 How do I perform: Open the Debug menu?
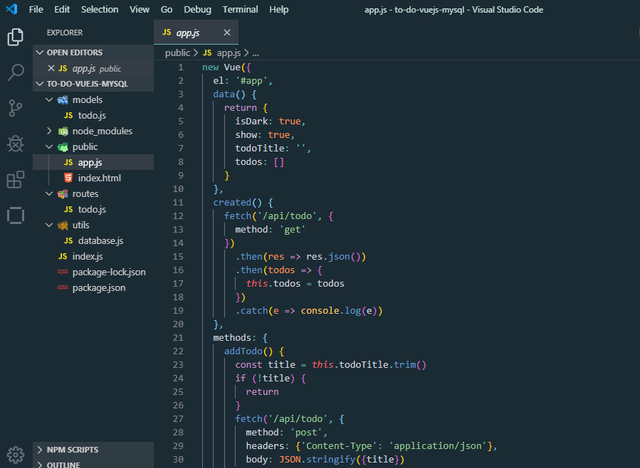click(x=198, y=9)
